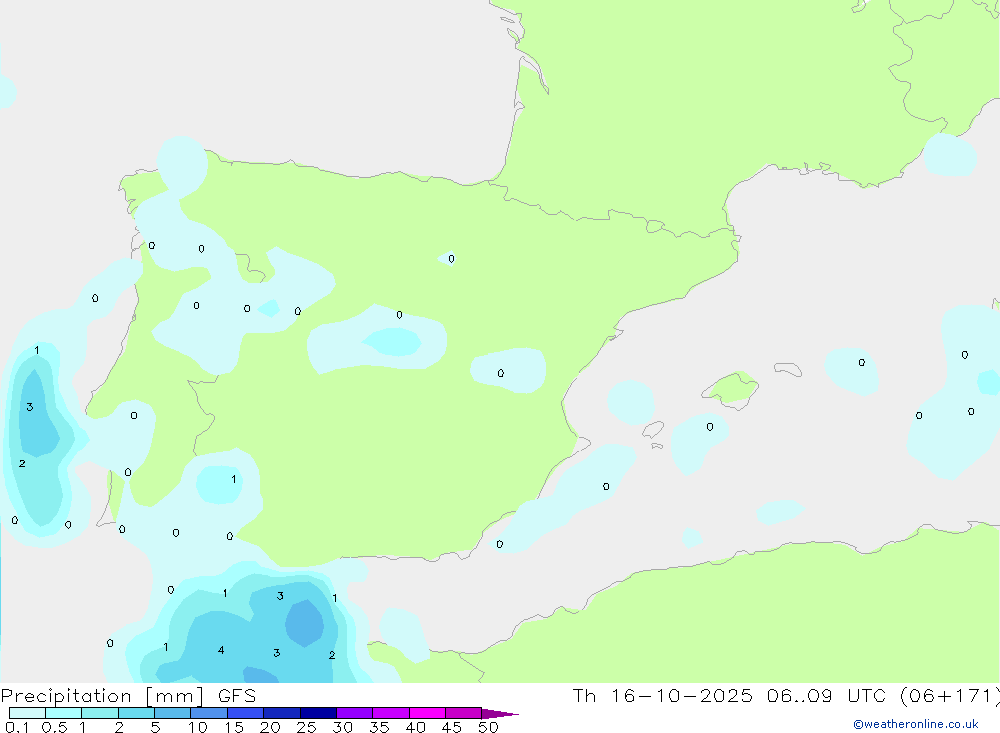The width and height of the screenshot is (1000, 733).
Task: Click the 1–2 mm legend color swatch
Action: point(100,713)
